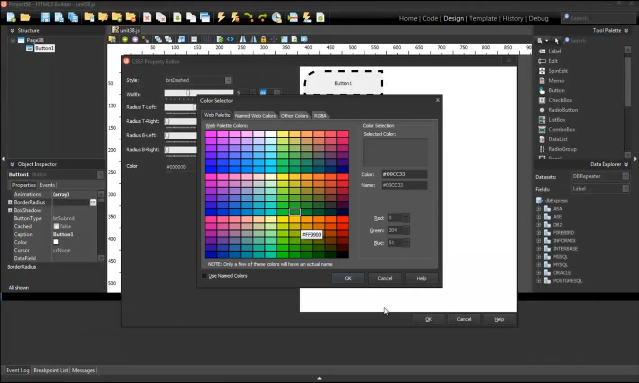
Task: Switch to the History view
Action: pos(513,18)
